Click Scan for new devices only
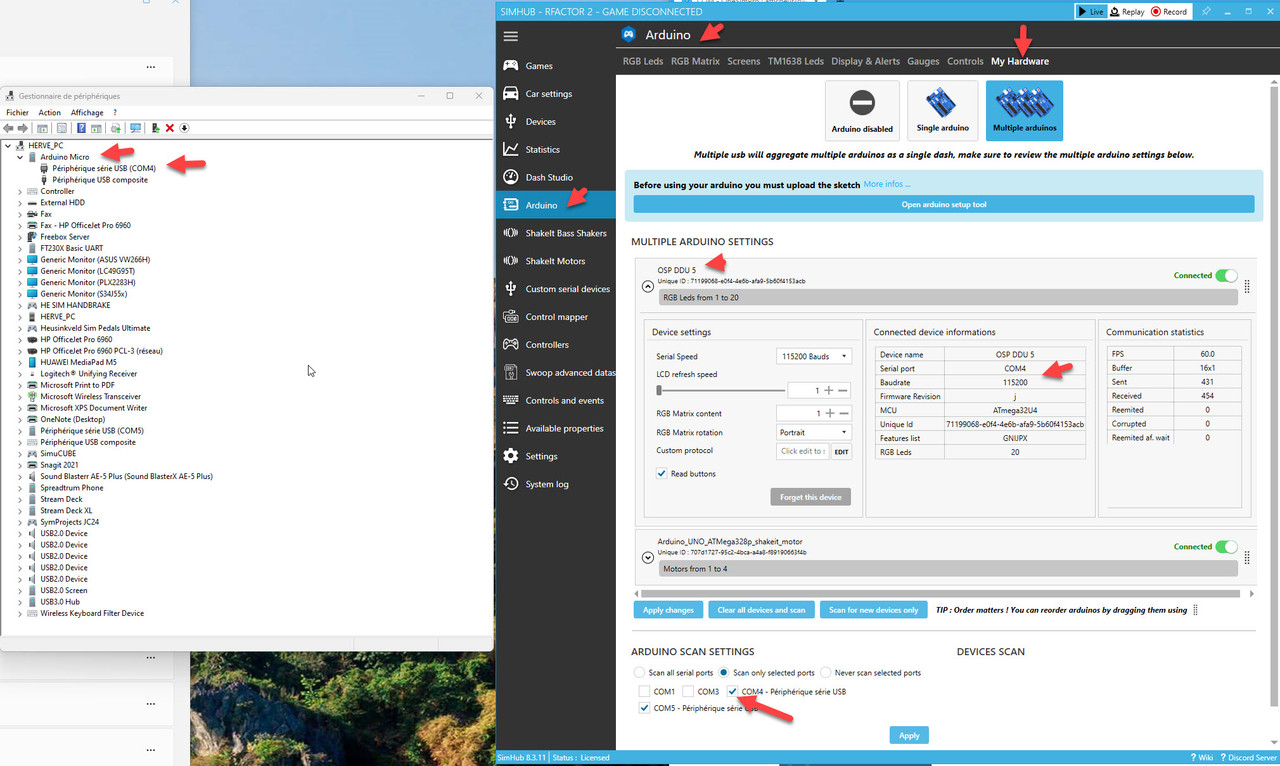Viewport: 1280px width, 766px height. (x=873, y=610)
